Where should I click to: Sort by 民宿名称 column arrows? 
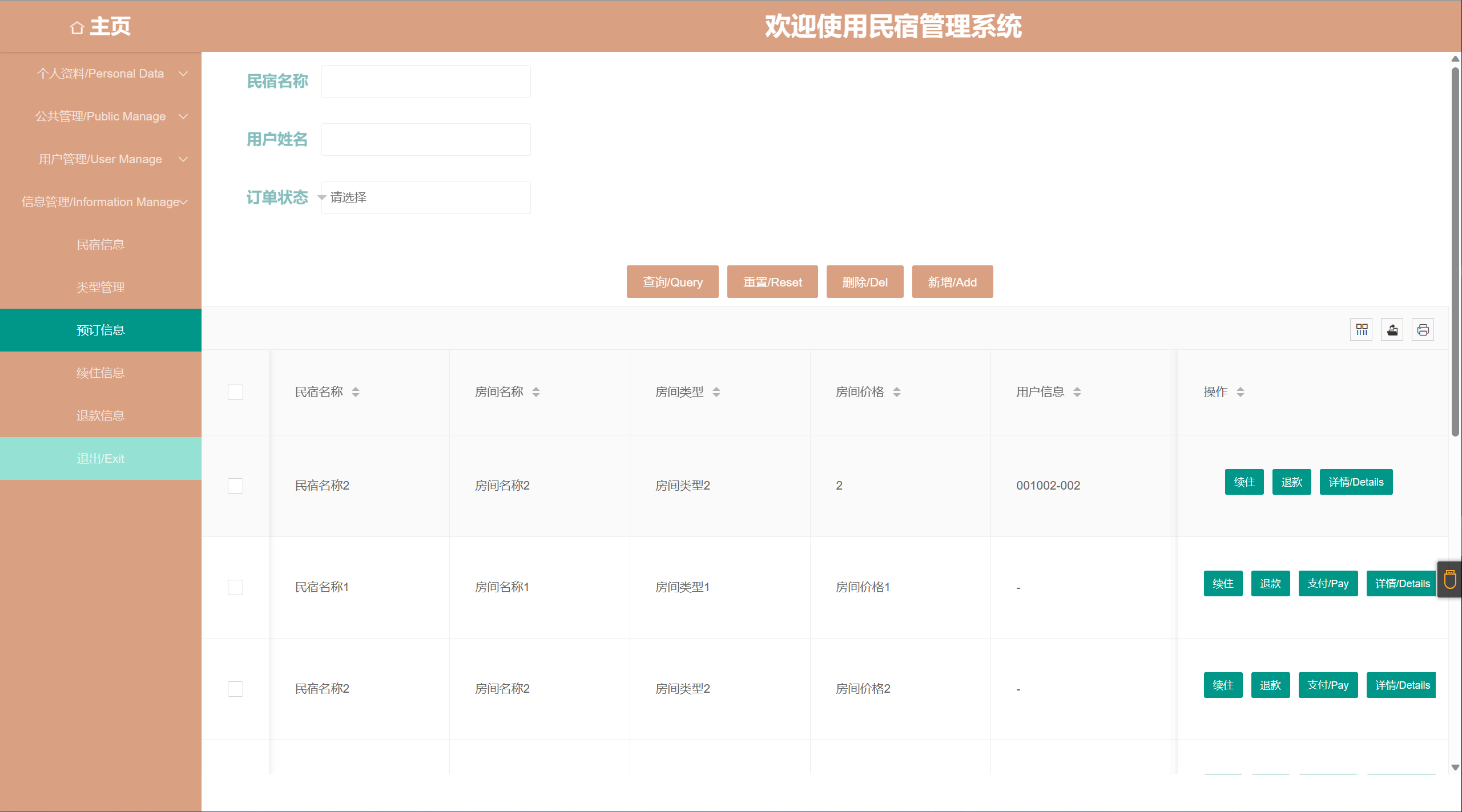pyautogui.click(x=356, y=392)
